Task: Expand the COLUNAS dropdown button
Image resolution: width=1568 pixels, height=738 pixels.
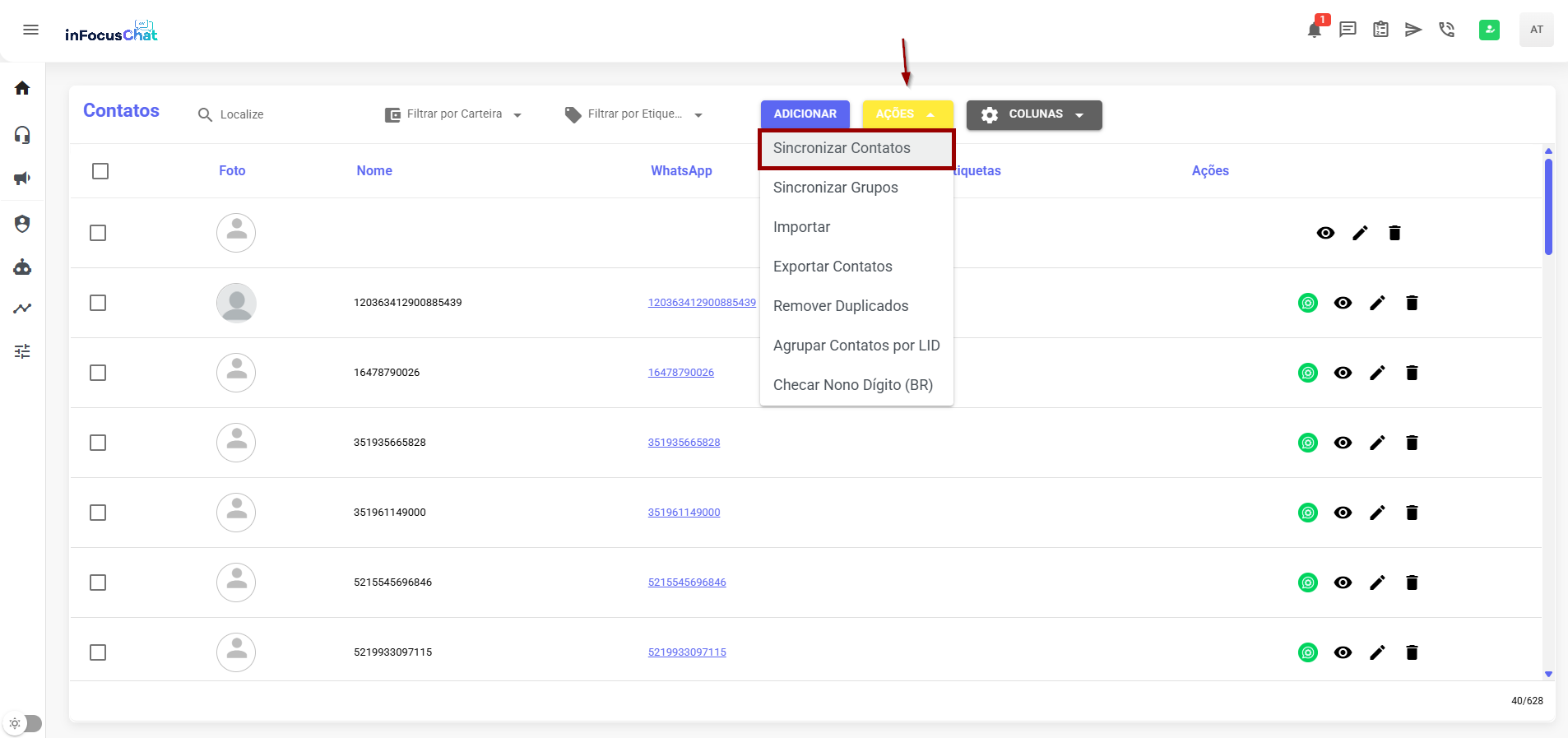Action: coord(1034,114)
